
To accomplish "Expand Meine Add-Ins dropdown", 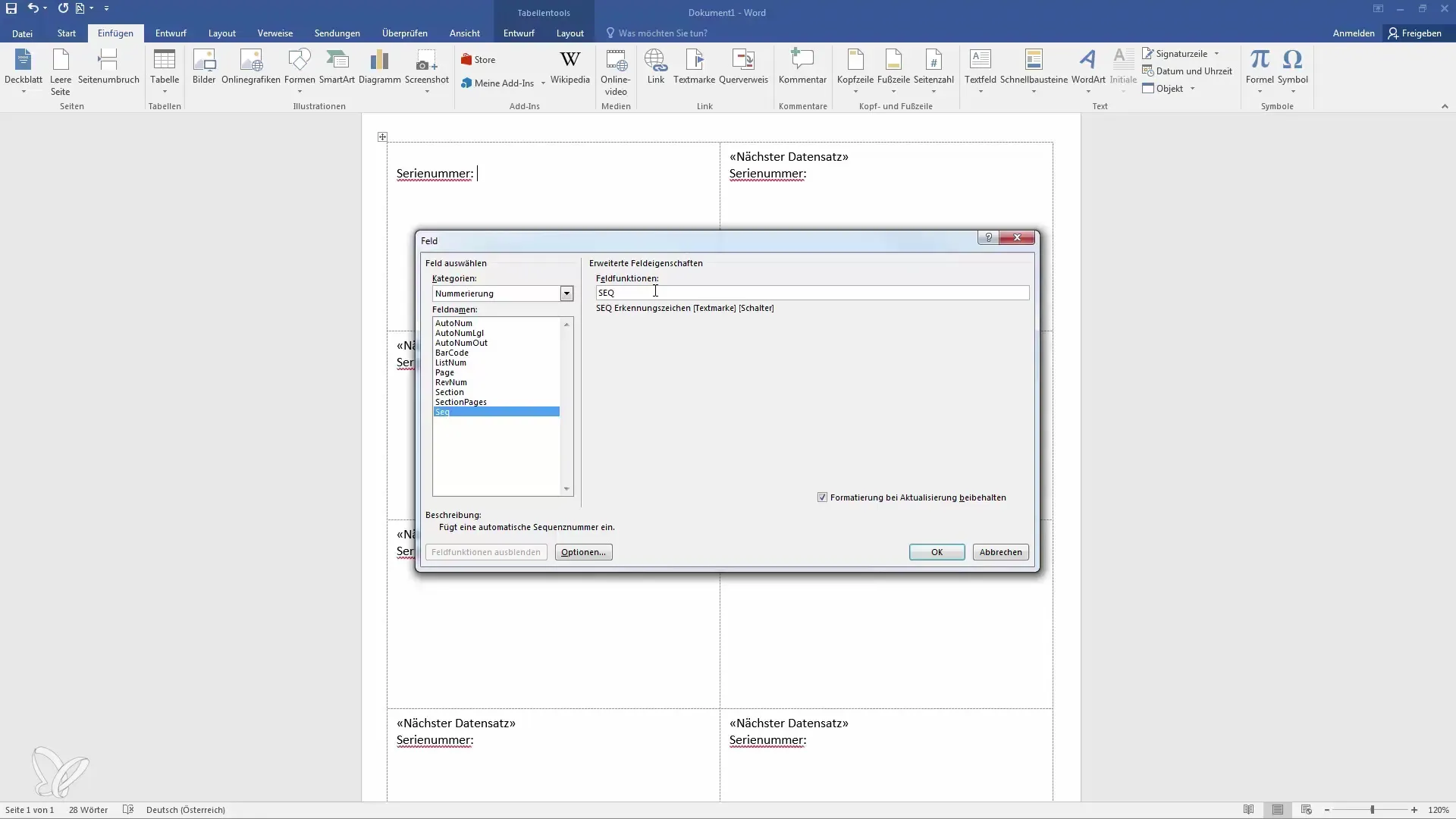I will [543, 83].
